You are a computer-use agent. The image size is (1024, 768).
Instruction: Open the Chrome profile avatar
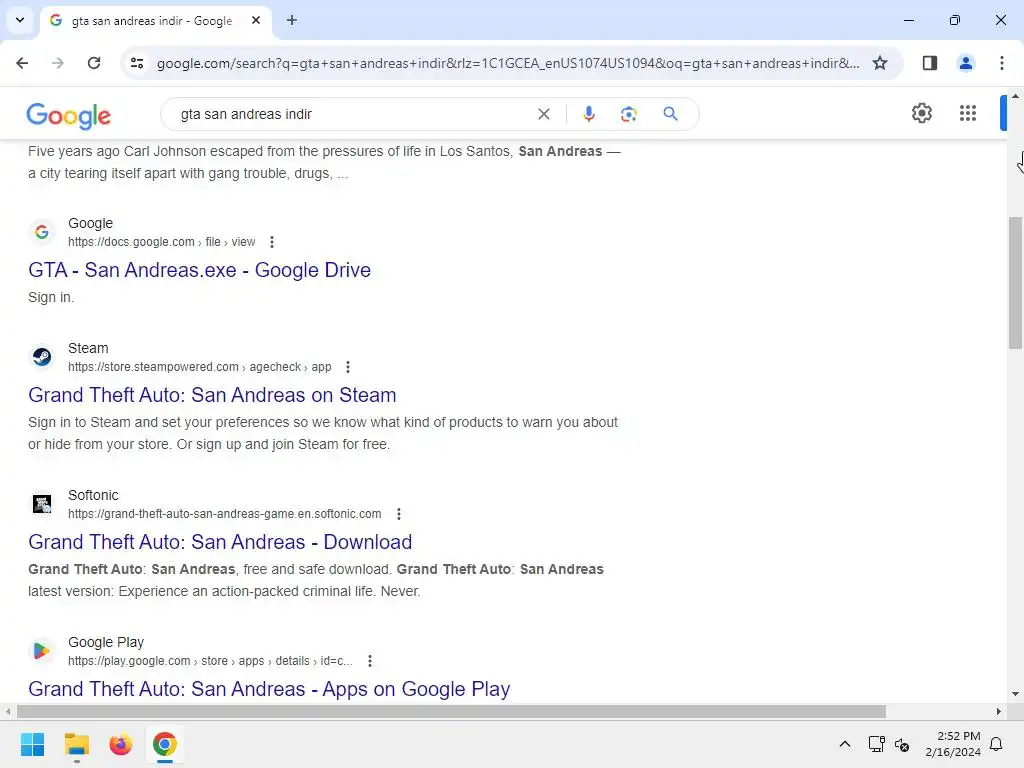[x=965, y=63]
